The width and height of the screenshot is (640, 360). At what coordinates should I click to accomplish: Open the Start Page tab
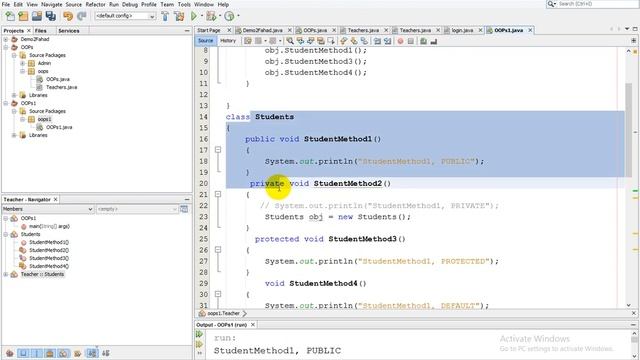click(209, 30)
